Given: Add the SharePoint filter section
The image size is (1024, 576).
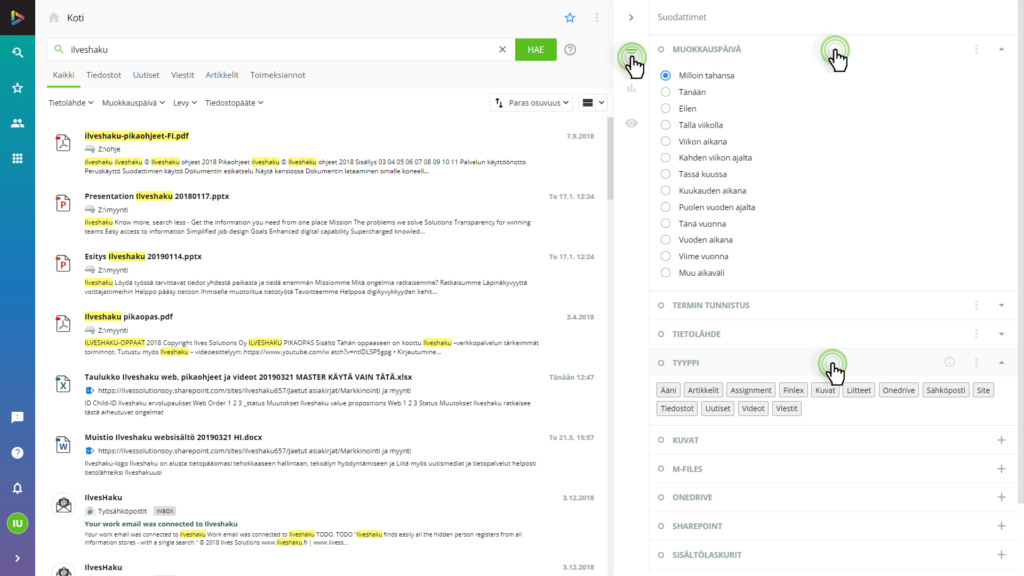Looking at the screenshot, I should click(x=1001, y=526).
